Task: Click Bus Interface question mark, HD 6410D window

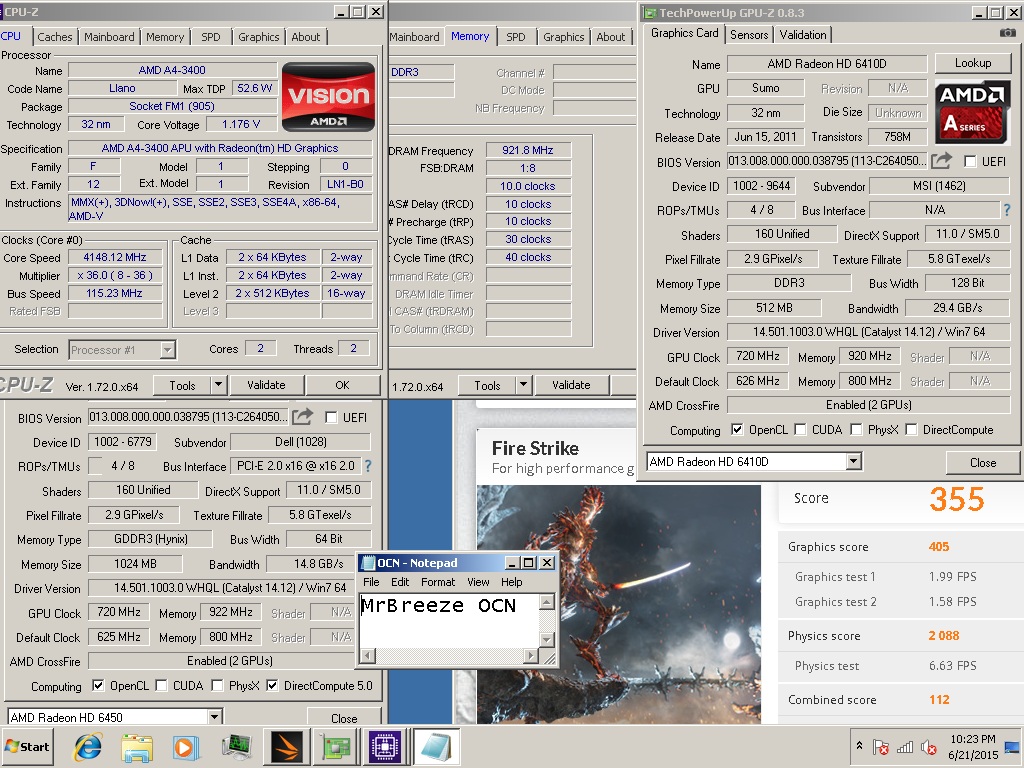Action: click(x=1006, y=210)
